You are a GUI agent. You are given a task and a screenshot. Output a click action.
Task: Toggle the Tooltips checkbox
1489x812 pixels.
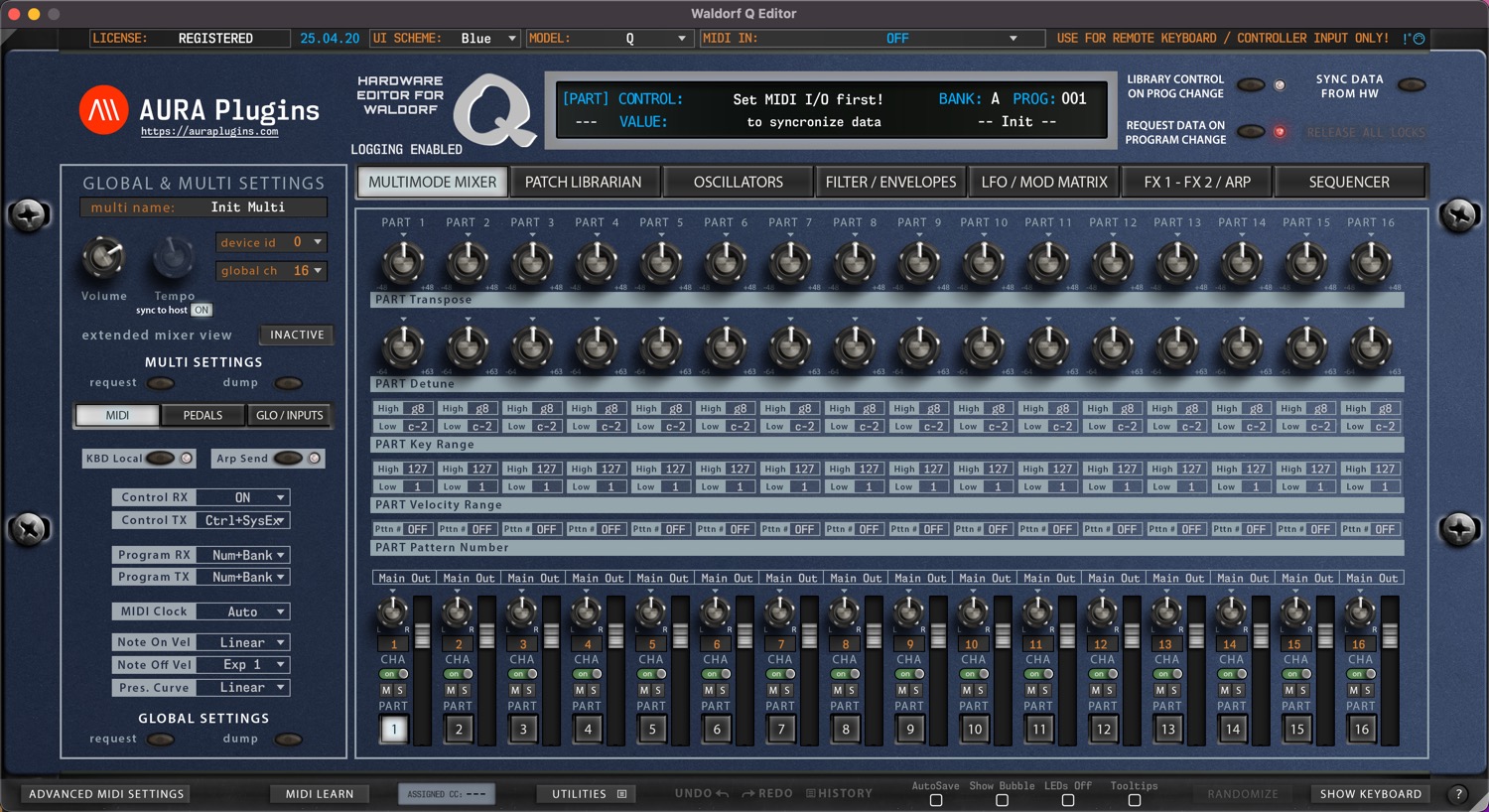(x=1135, y=800)
